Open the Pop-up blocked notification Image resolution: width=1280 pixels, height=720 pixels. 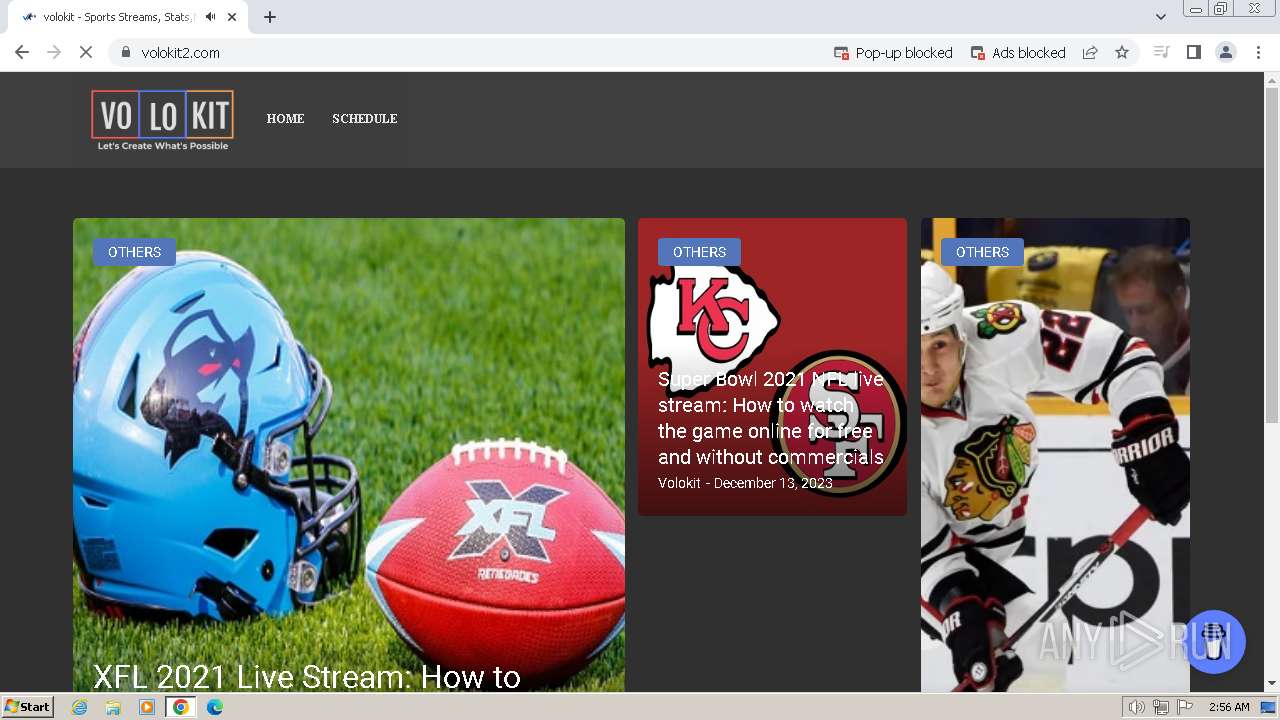[x=893, y=53]
